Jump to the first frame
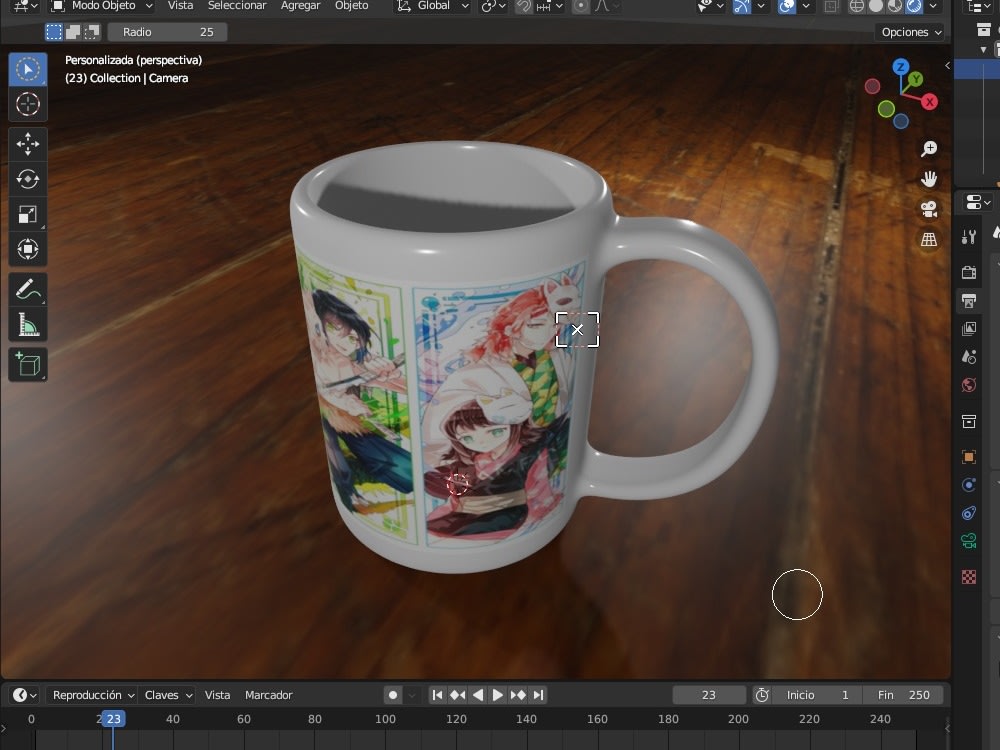Image resolution: width=1000 pixels, height=750 pixels. click(x=436, y=694)
